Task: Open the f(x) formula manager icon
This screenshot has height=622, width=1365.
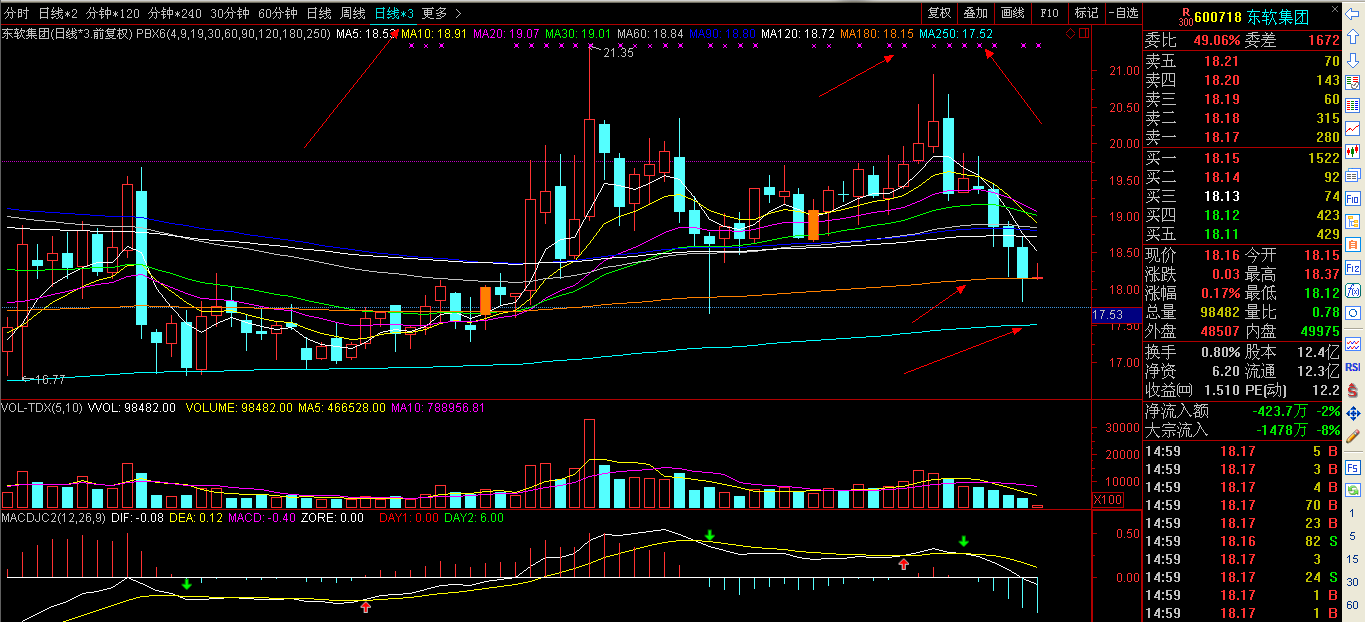Action: tap(1352, 291)
